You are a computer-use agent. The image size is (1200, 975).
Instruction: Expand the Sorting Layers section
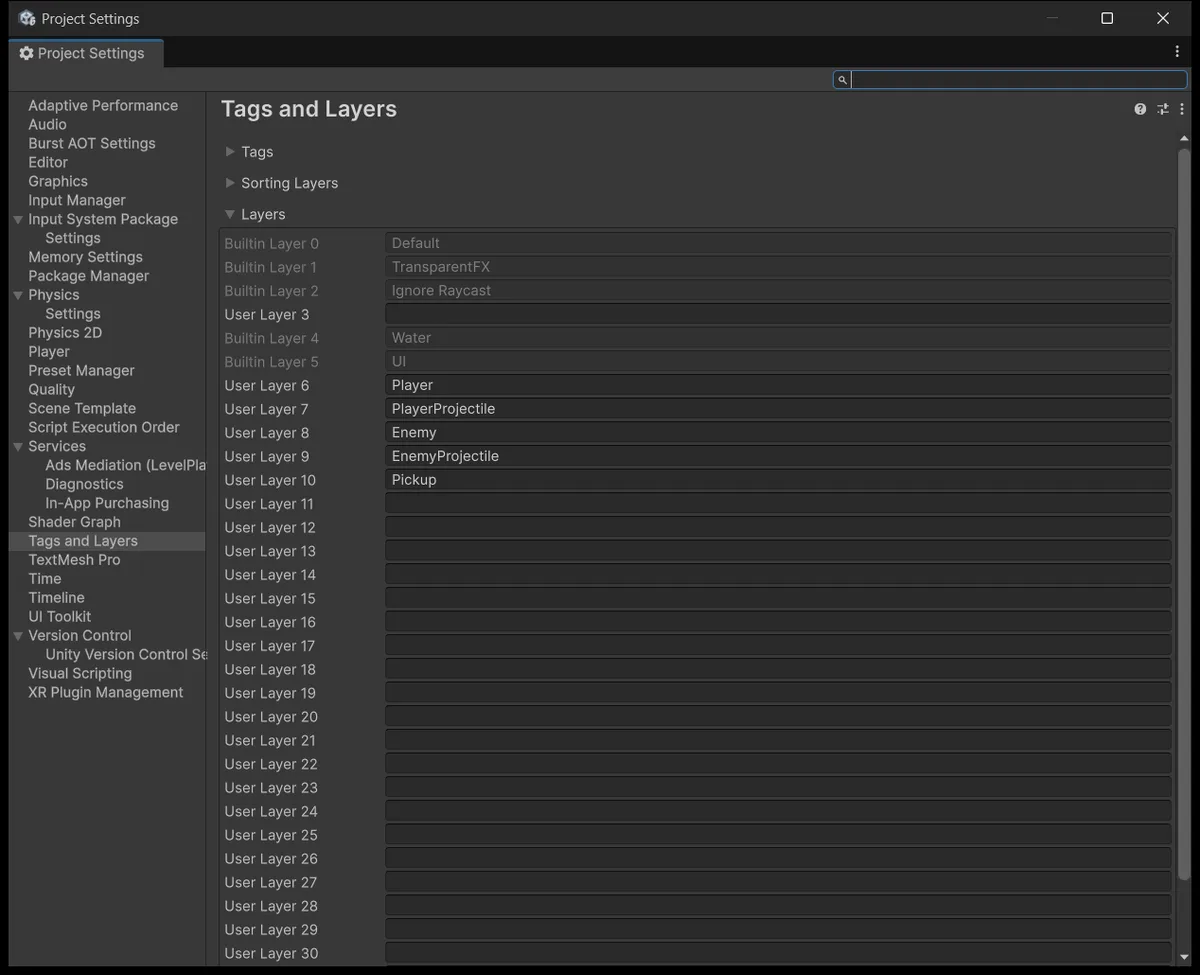(230, 183)
